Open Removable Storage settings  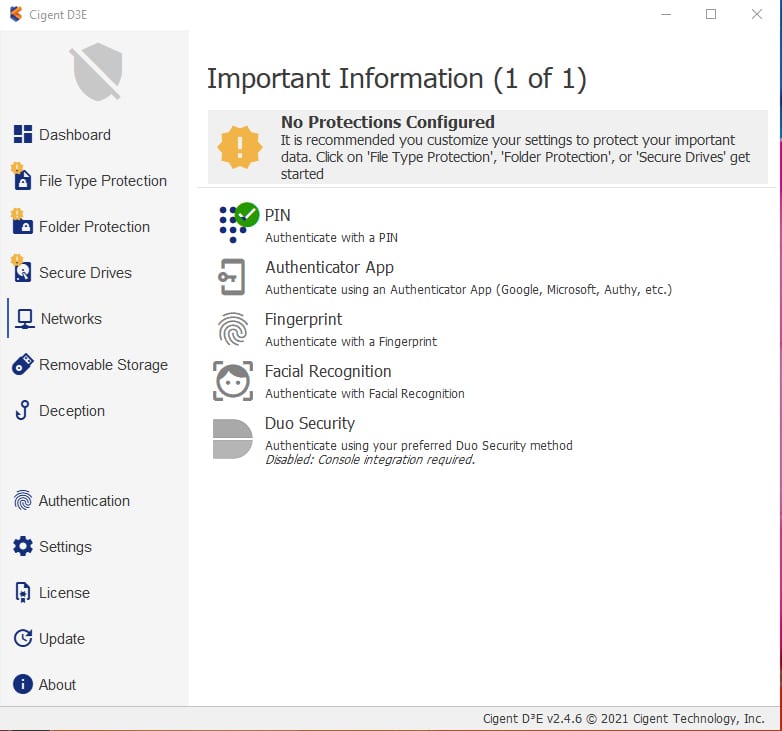[103, 365]
